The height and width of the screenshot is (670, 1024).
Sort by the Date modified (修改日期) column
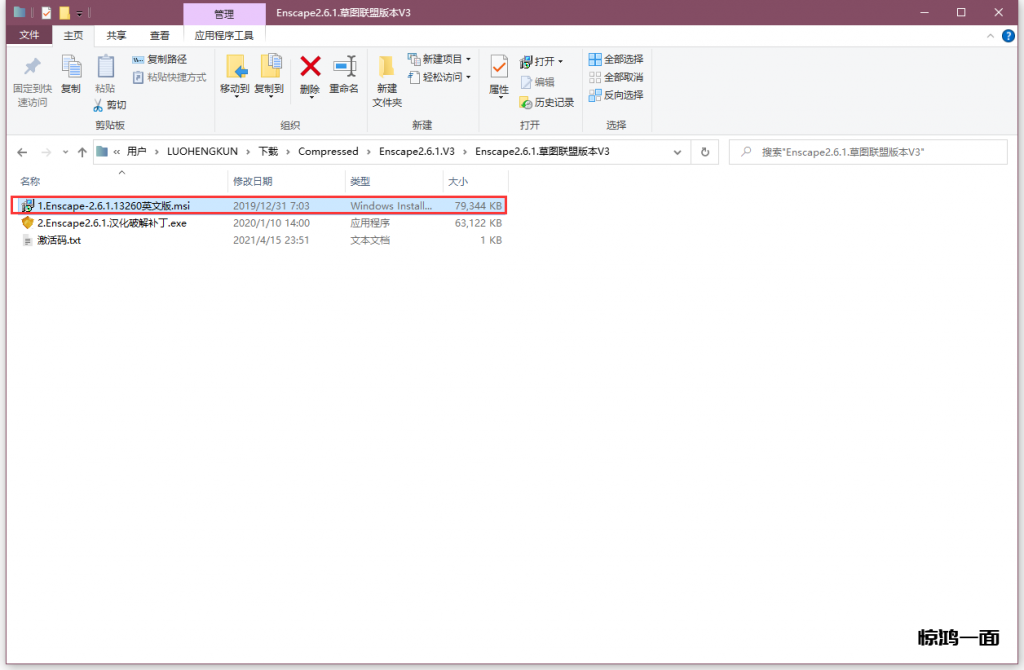[x=253, y=181]
